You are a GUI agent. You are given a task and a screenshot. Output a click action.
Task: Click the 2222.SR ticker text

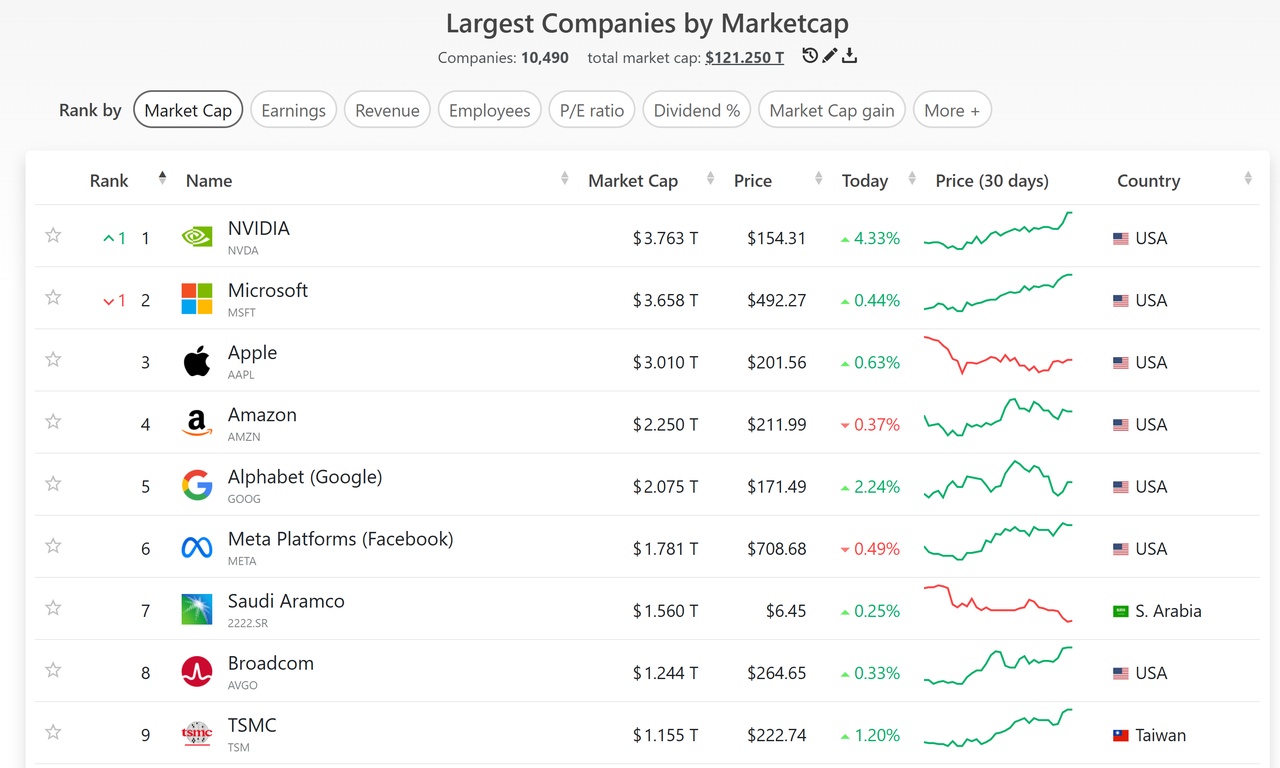(x=248, y=623)
